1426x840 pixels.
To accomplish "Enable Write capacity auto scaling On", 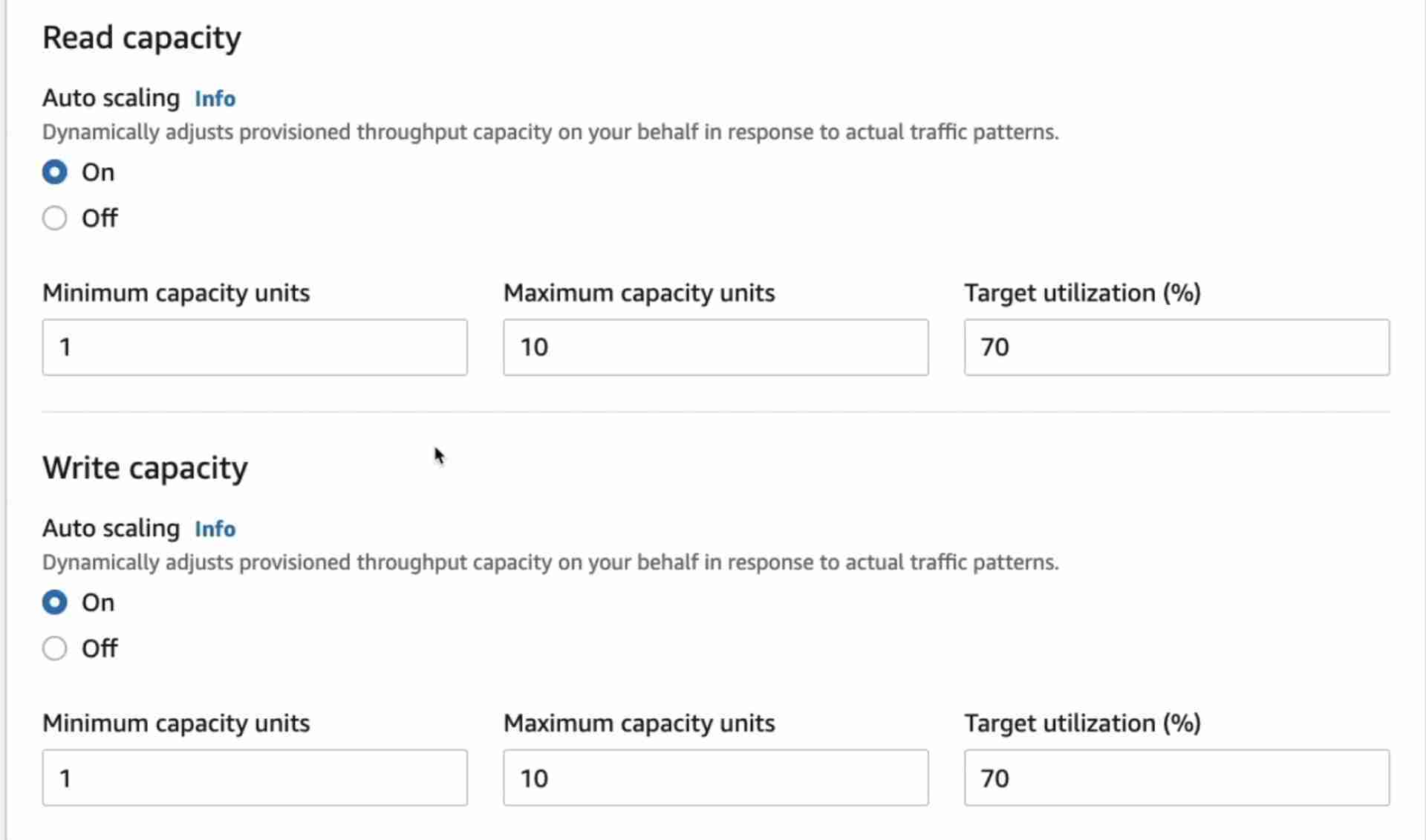I will [x=55, y=602].
